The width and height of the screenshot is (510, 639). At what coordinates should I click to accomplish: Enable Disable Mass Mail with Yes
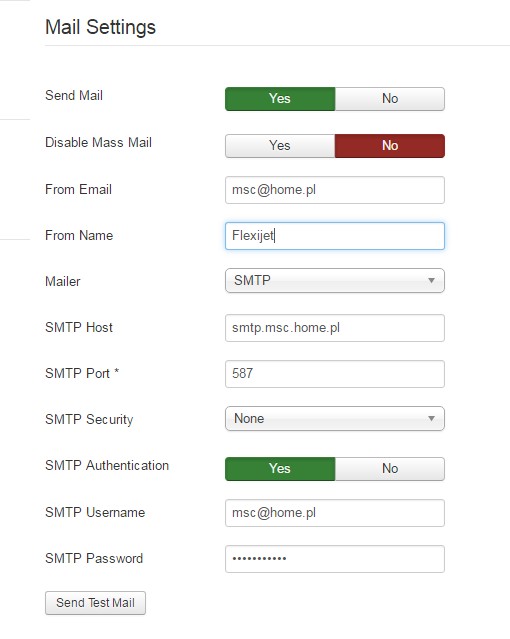[280, 145]
